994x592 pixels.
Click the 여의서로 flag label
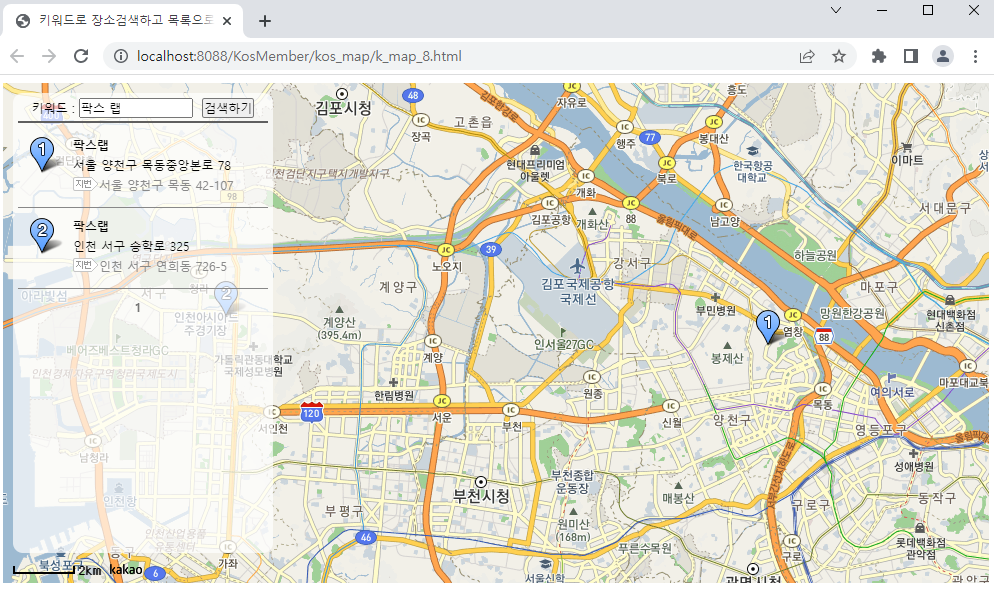pos(892,392)
